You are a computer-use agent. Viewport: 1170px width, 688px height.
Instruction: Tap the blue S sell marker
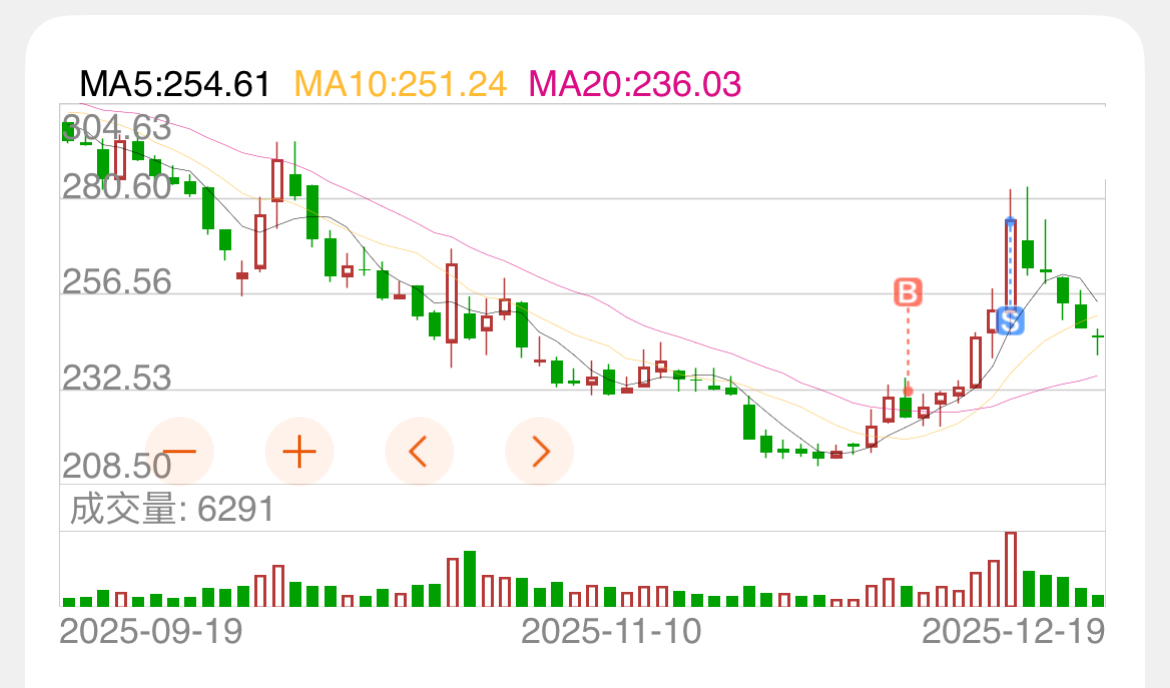coord(1010,322)
